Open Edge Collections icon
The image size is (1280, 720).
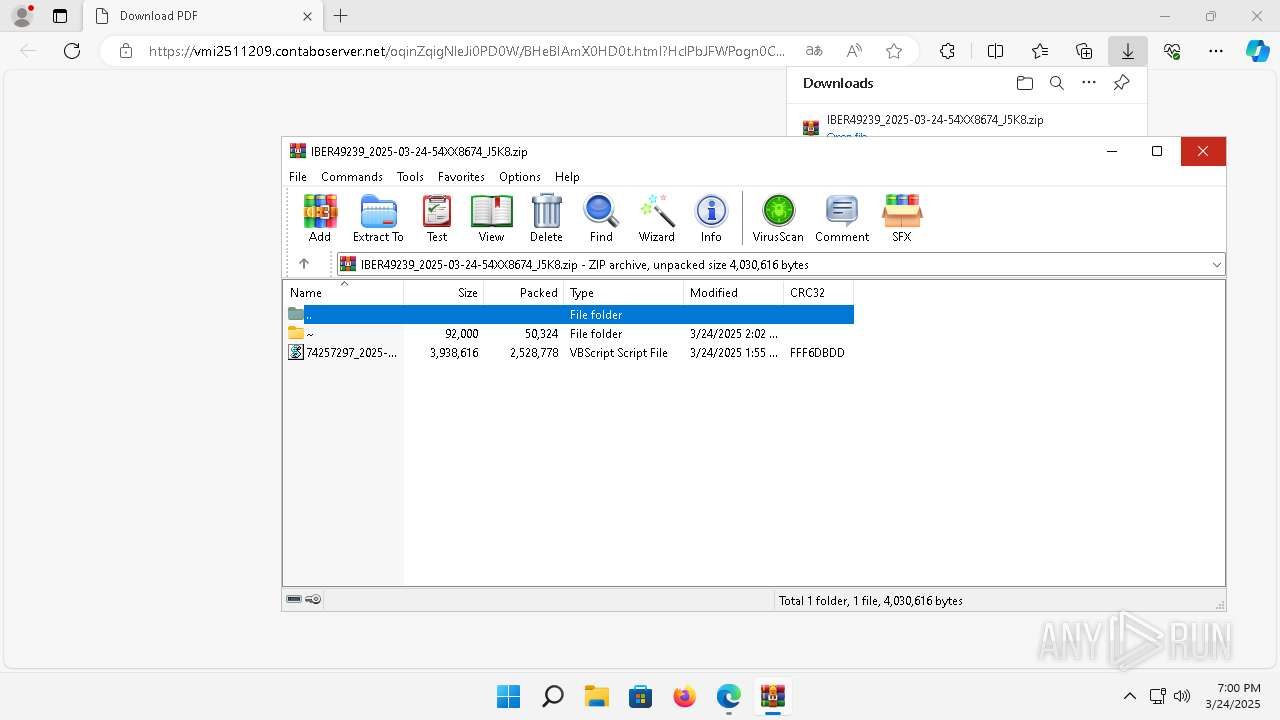tap(1084, 51)
